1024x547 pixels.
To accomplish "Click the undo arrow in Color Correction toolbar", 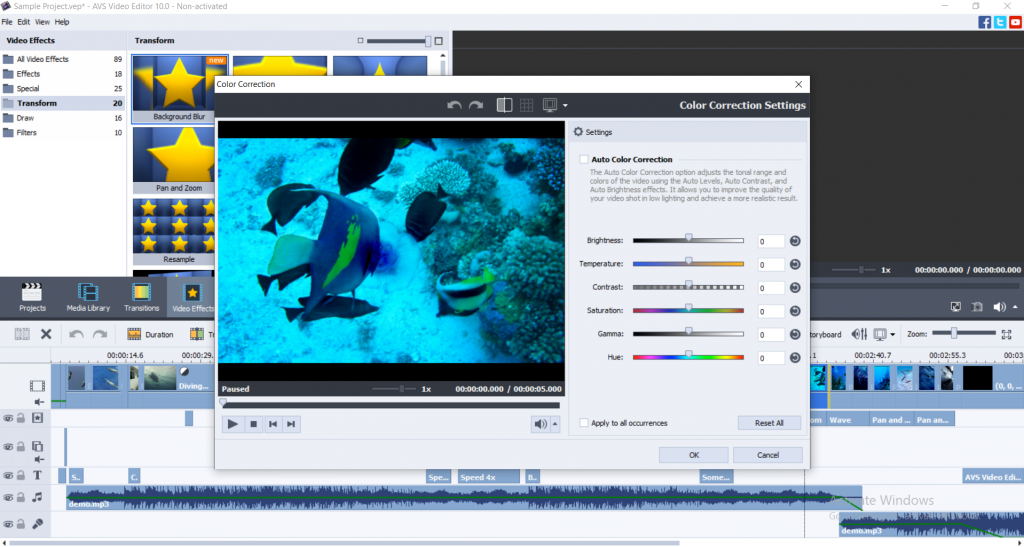I will [454, 105].
